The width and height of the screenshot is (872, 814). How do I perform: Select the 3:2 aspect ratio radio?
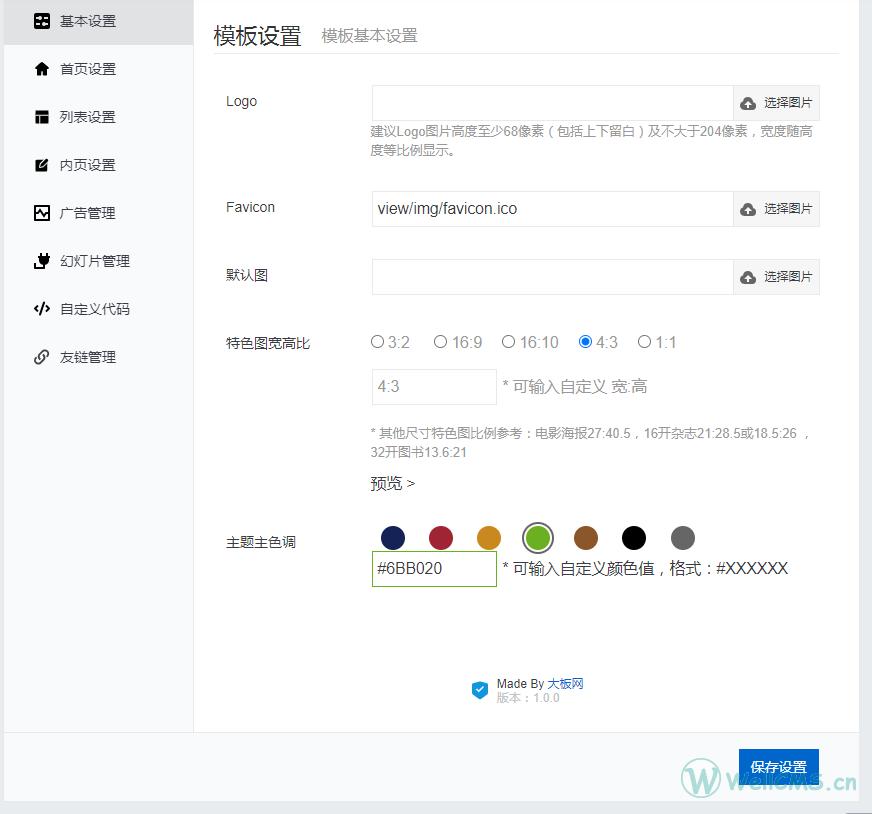(378, 341)
